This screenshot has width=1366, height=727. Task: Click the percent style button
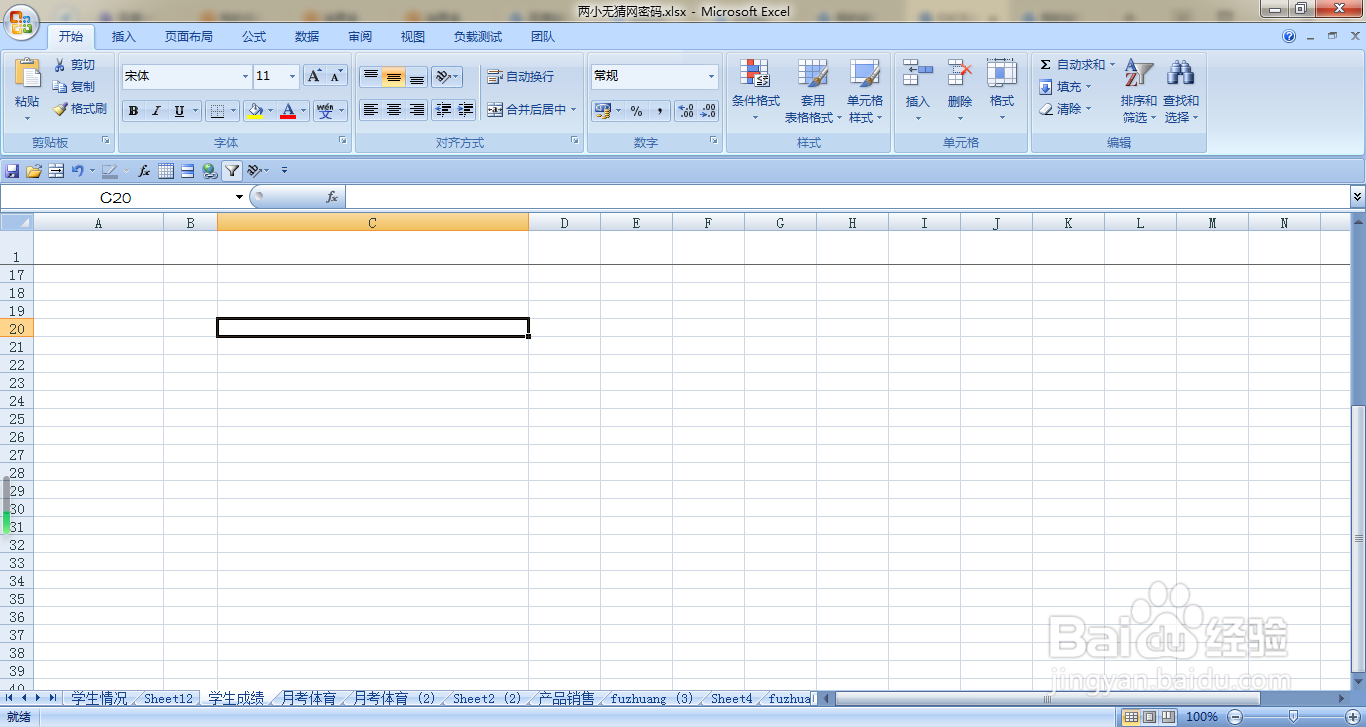pos(636,111)
